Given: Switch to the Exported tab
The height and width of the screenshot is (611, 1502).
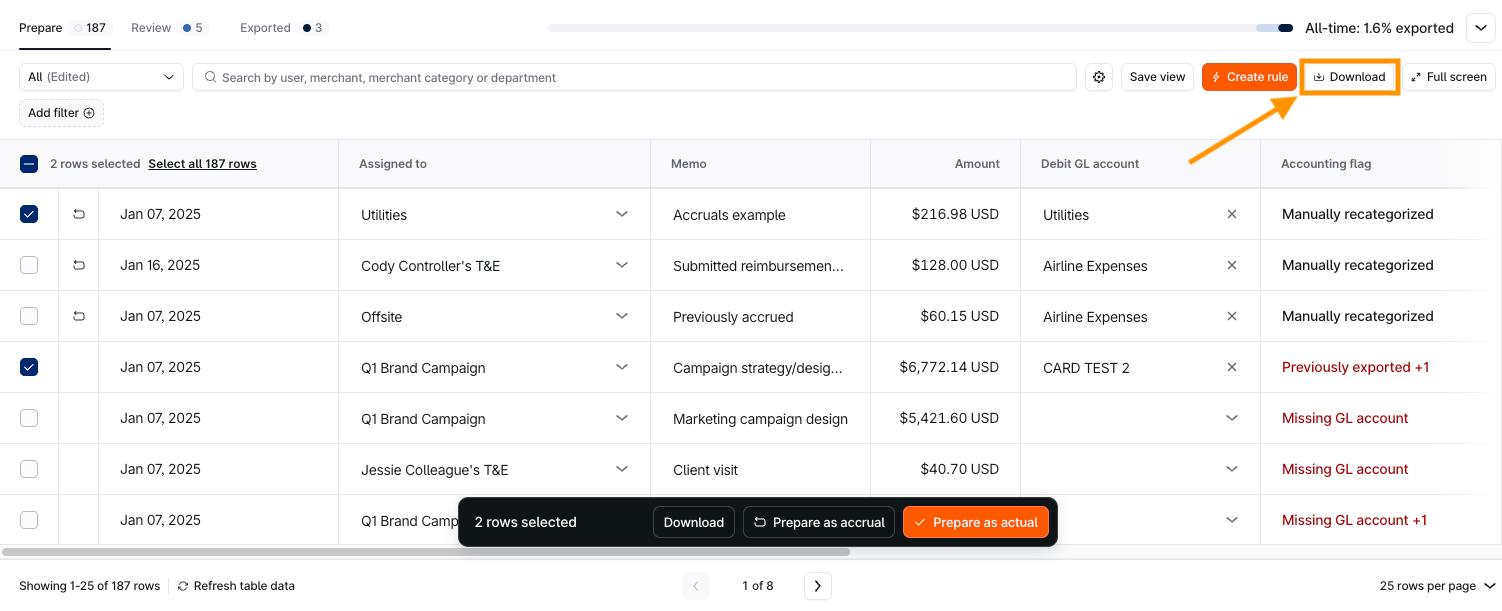Looking at the screenshot, I should 266,28.
